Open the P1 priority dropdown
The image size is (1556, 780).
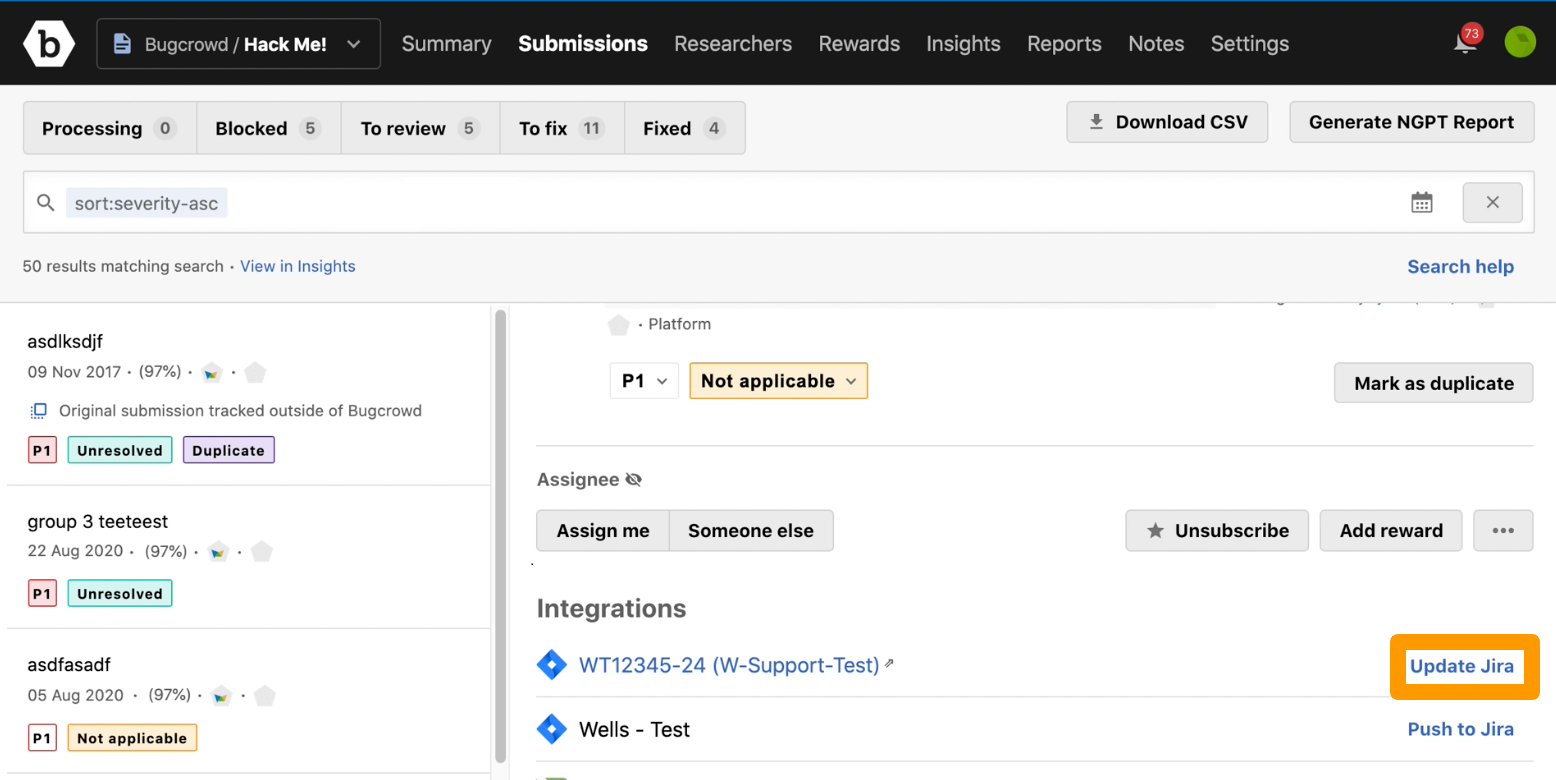click(x=644, y=381)
